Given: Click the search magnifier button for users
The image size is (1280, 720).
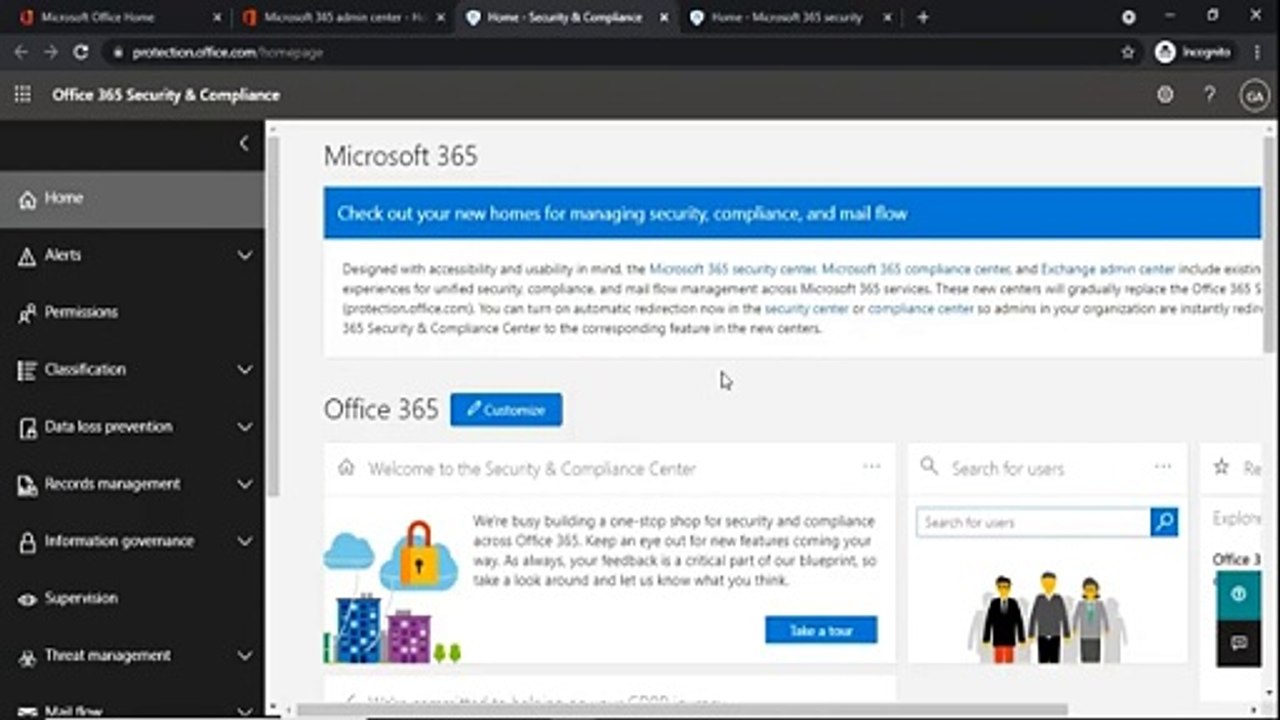Looking at the screenshot, I should (x=1164, y=522).
